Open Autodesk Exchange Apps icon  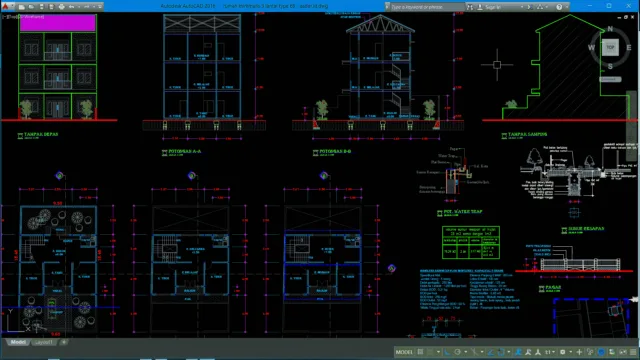pos(529,7)
